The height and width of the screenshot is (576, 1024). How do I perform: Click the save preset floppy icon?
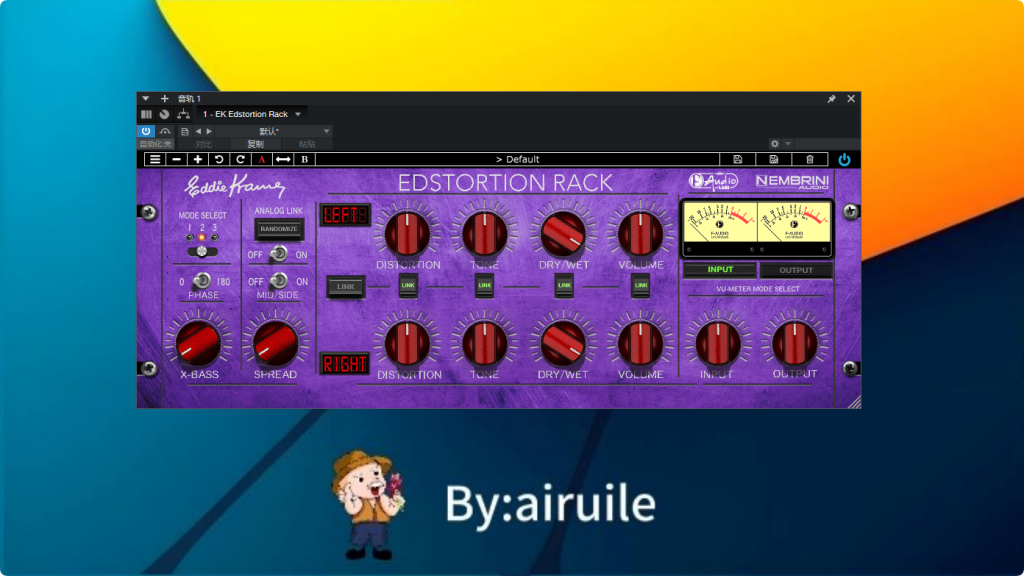(737, 159)
